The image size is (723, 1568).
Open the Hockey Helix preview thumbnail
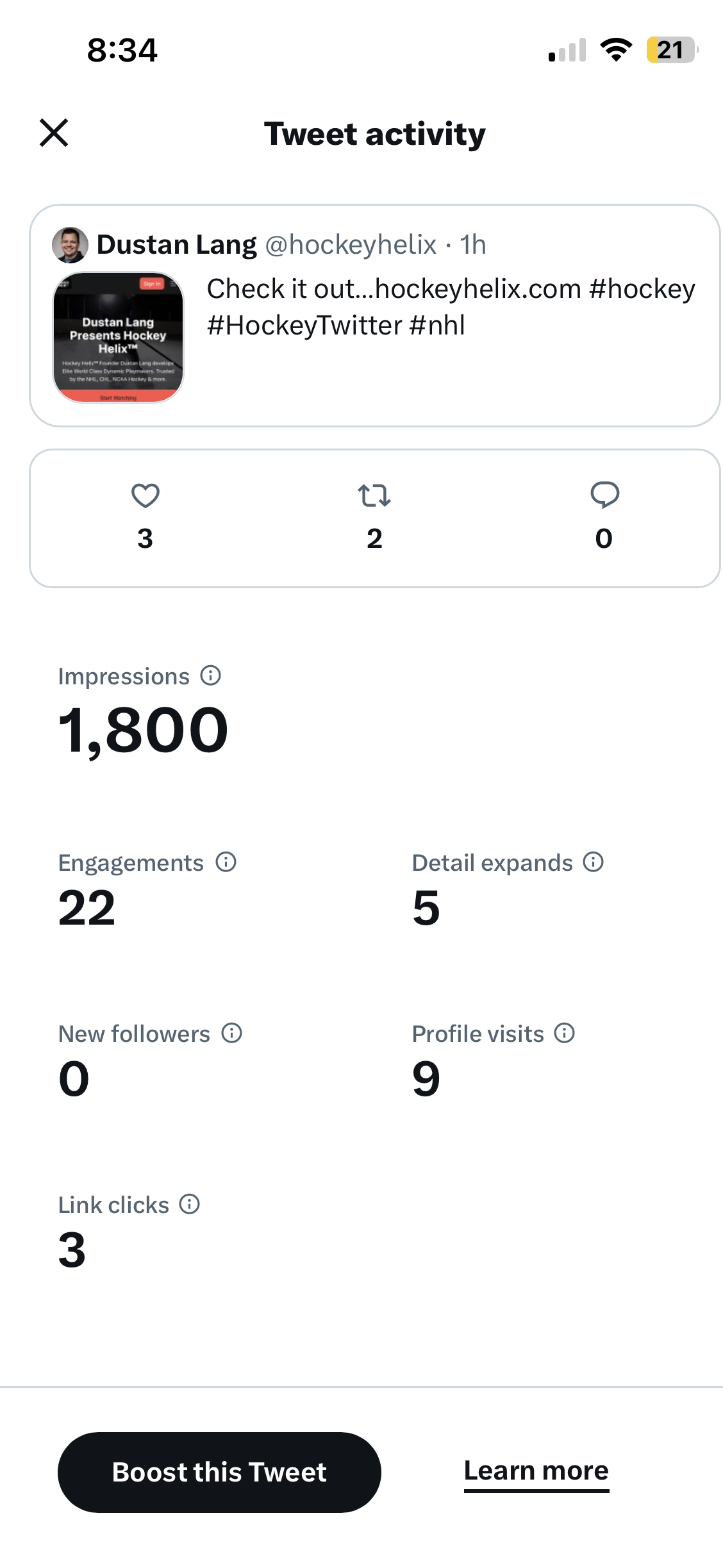tap(119, 338)
